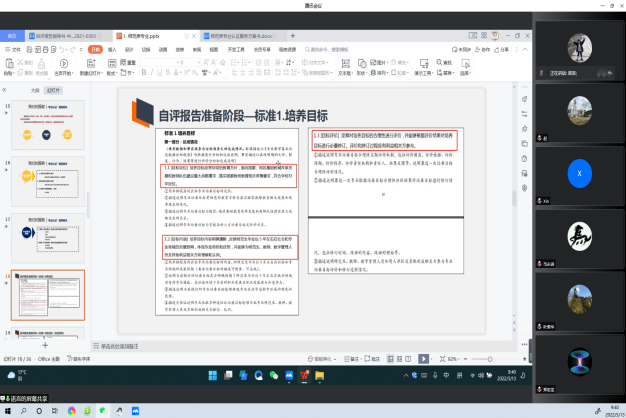Collapse the ribbon with the chevron arrow
626x418 pixels.
pos(525,50)
